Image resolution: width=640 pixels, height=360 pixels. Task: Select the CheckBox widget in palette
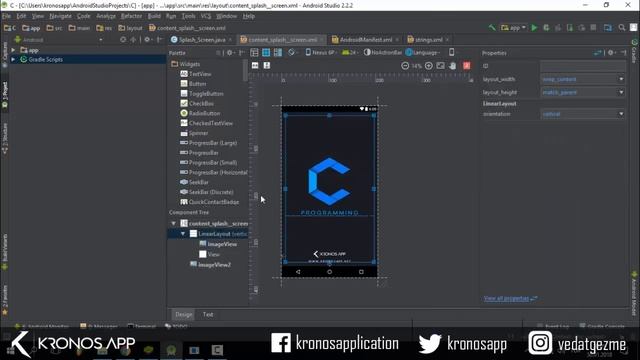[x=197, y=103]
